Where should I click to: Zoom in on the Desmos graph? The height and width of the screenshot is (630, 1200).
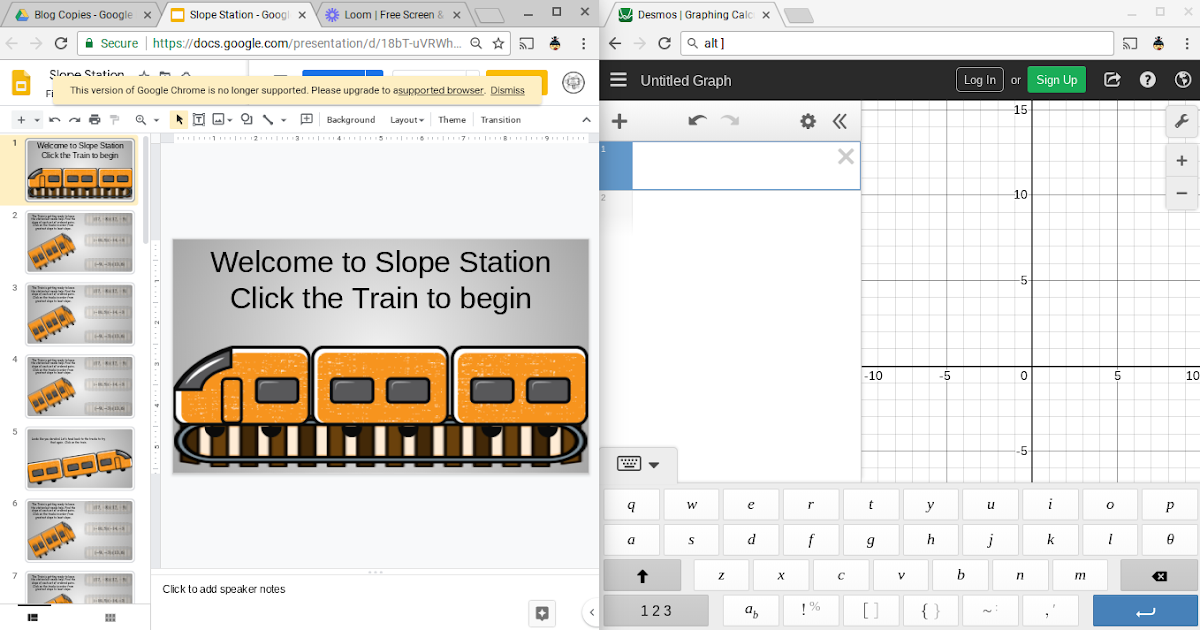click(x=1182, y=160)
